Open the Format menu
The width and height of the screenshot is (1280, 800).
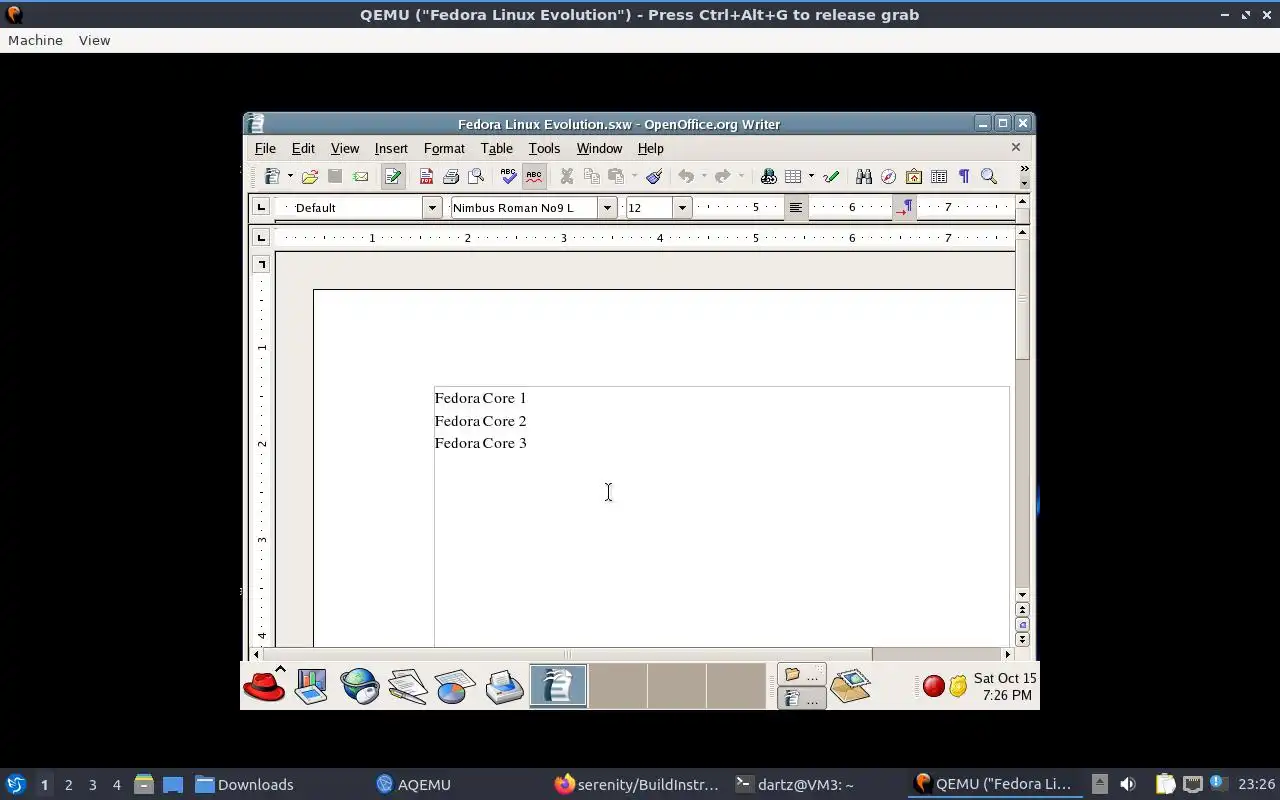point(444,148)
